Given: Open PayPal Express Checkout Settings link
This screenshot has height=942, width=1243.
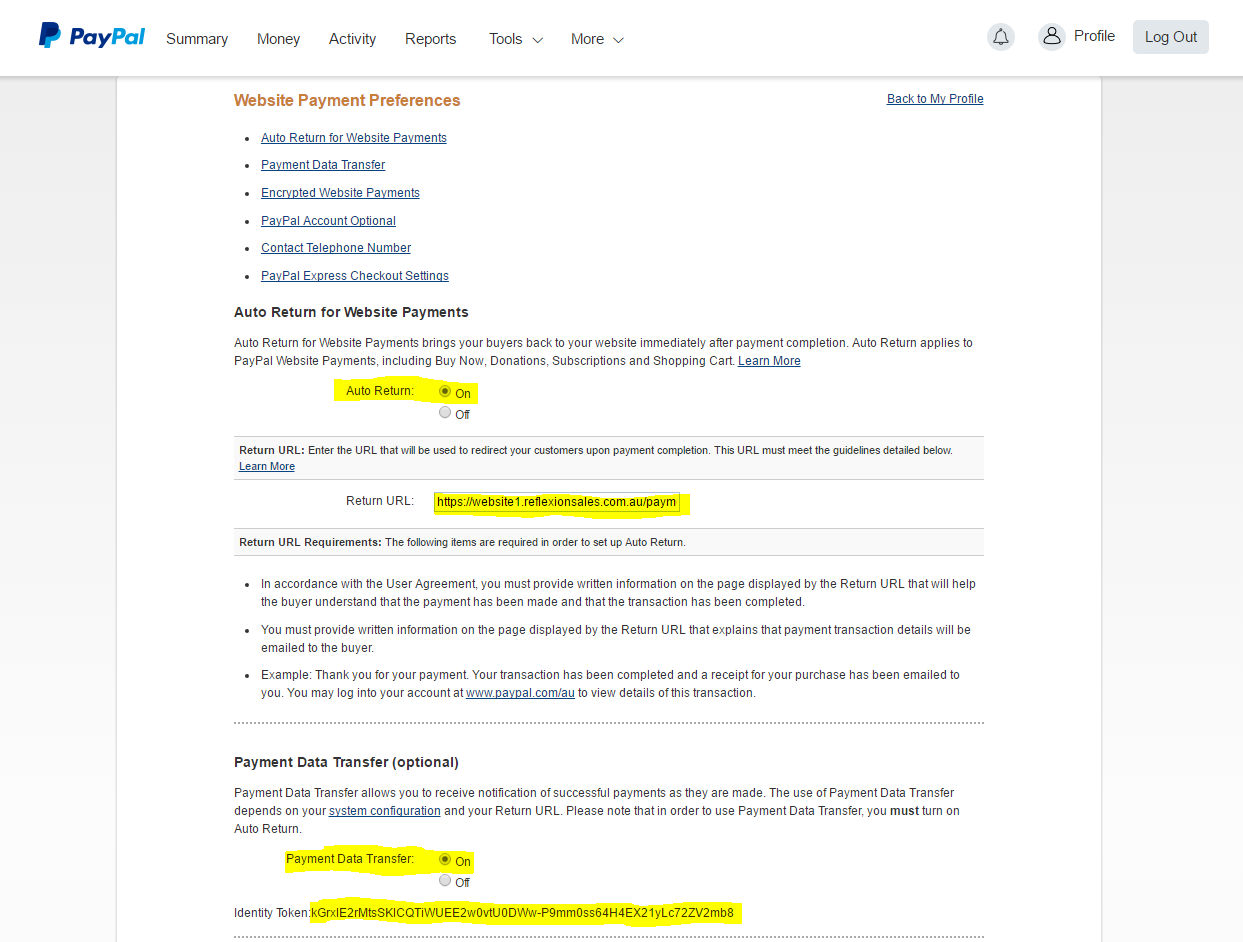Looking at the screenshot, I should [355, 276].
